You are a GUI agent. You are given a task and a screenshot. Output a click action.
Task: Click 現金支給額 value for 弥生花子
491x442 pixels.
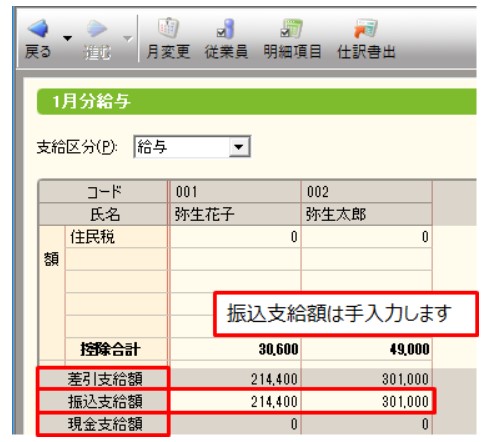235,424
